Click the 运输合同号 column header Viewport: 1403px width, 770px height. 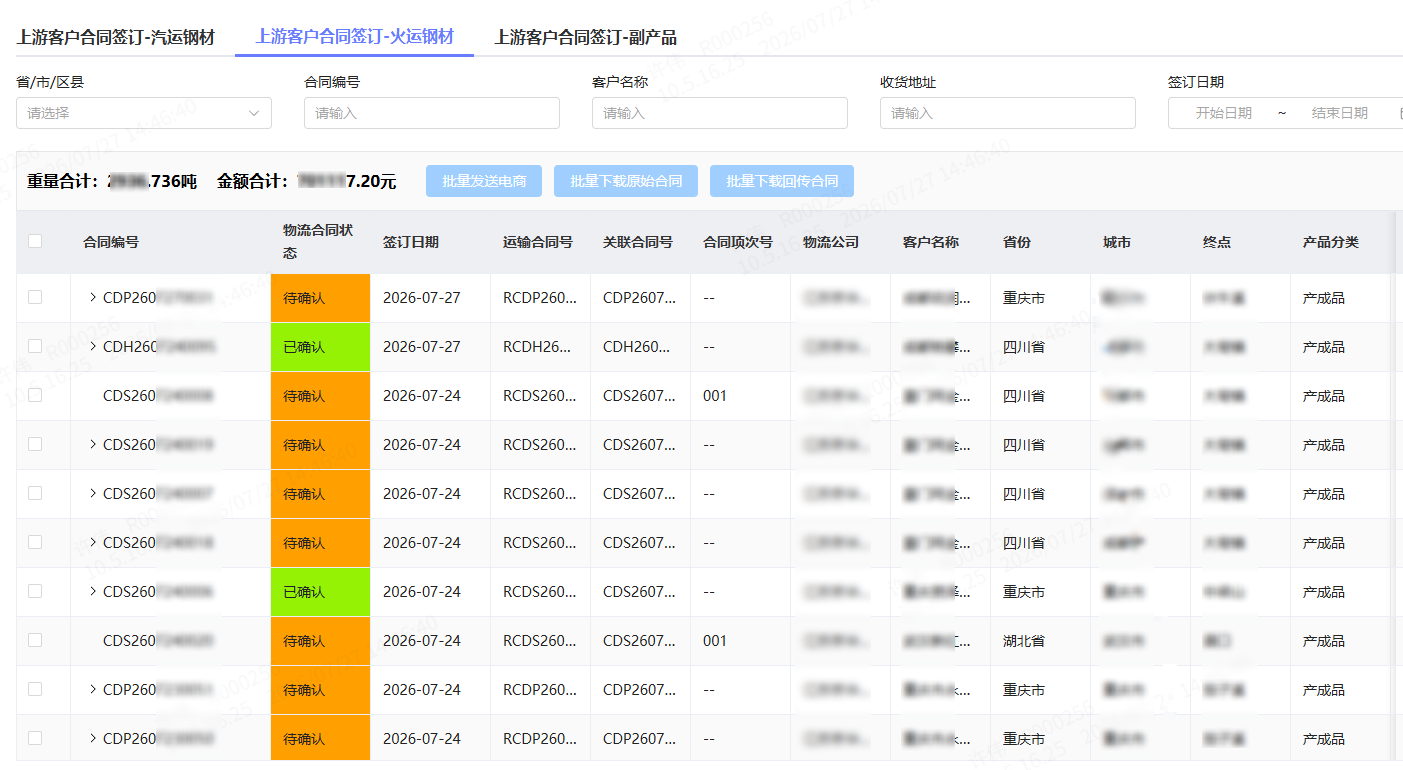[x=538, y=242]
